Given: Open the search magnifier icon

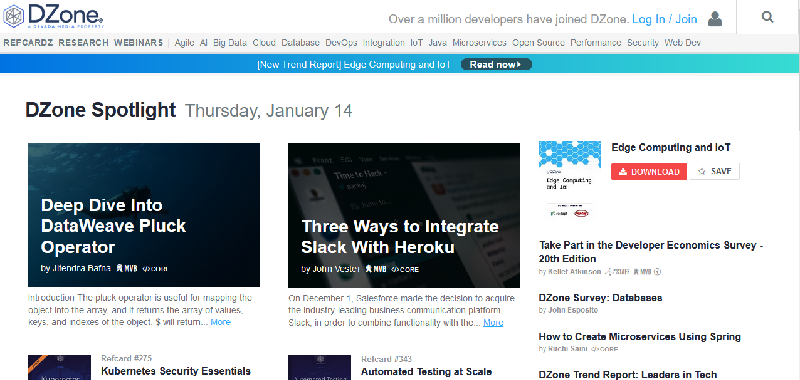Looking at the screenshot, I should tap(767, 17).
